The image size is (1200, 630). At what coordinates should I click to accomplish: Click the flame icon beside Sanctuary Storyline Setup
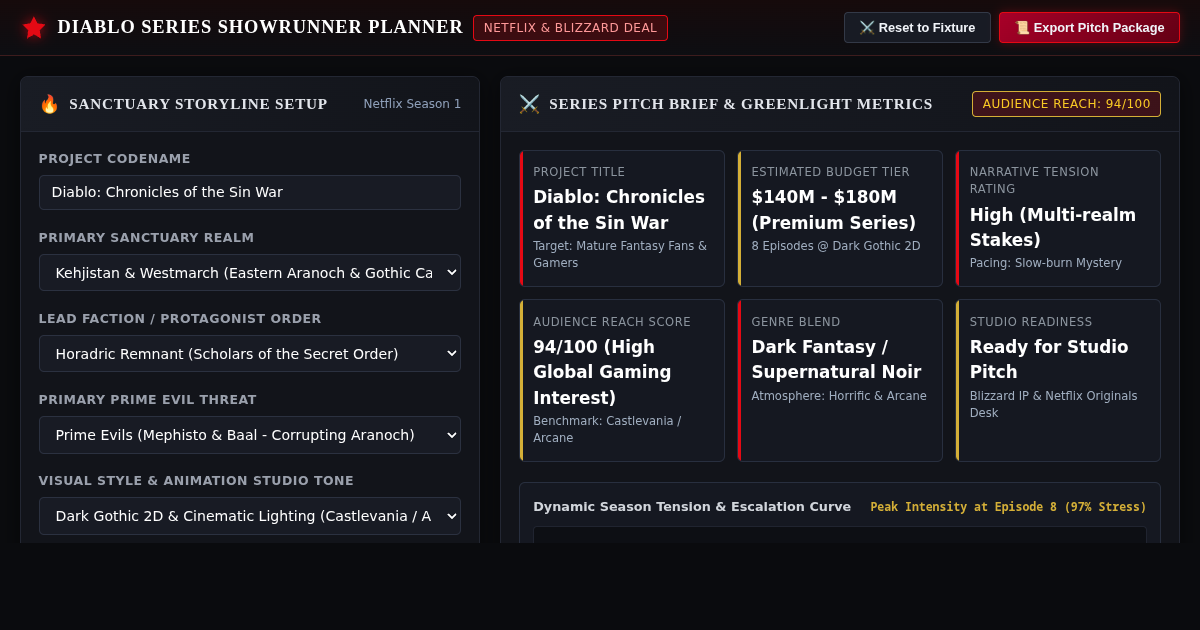(49, 104)
